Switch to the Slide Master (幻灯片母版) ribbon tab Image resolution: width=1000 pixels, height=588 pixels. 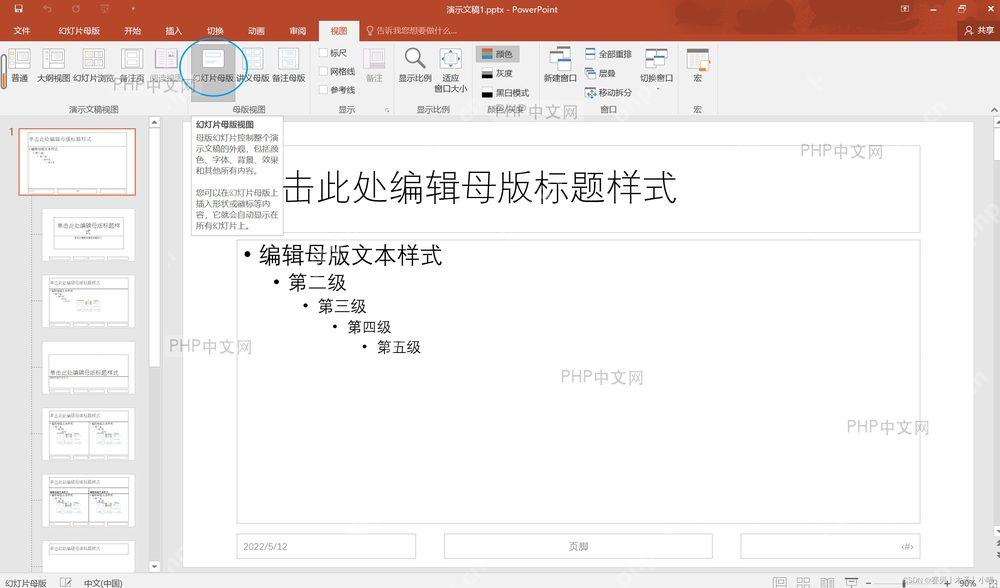(79, 31)
